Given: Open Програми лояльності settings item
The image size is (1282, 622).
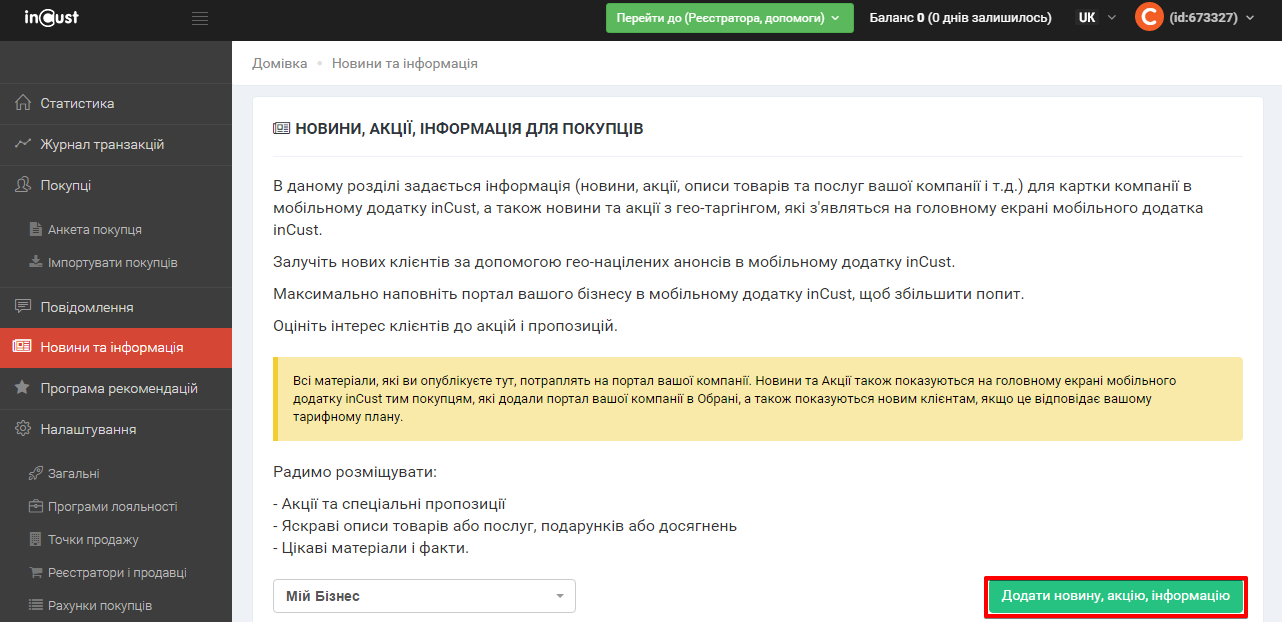Looking at the screenshot, I should point(112,506).
